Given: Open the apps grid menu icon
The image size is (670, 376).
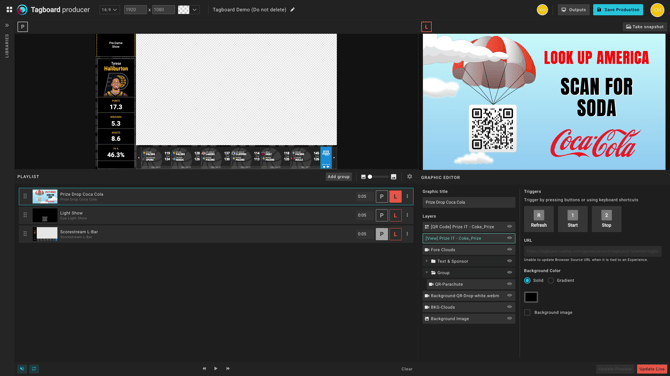Looking at the screenshot, I should [9, 9].
